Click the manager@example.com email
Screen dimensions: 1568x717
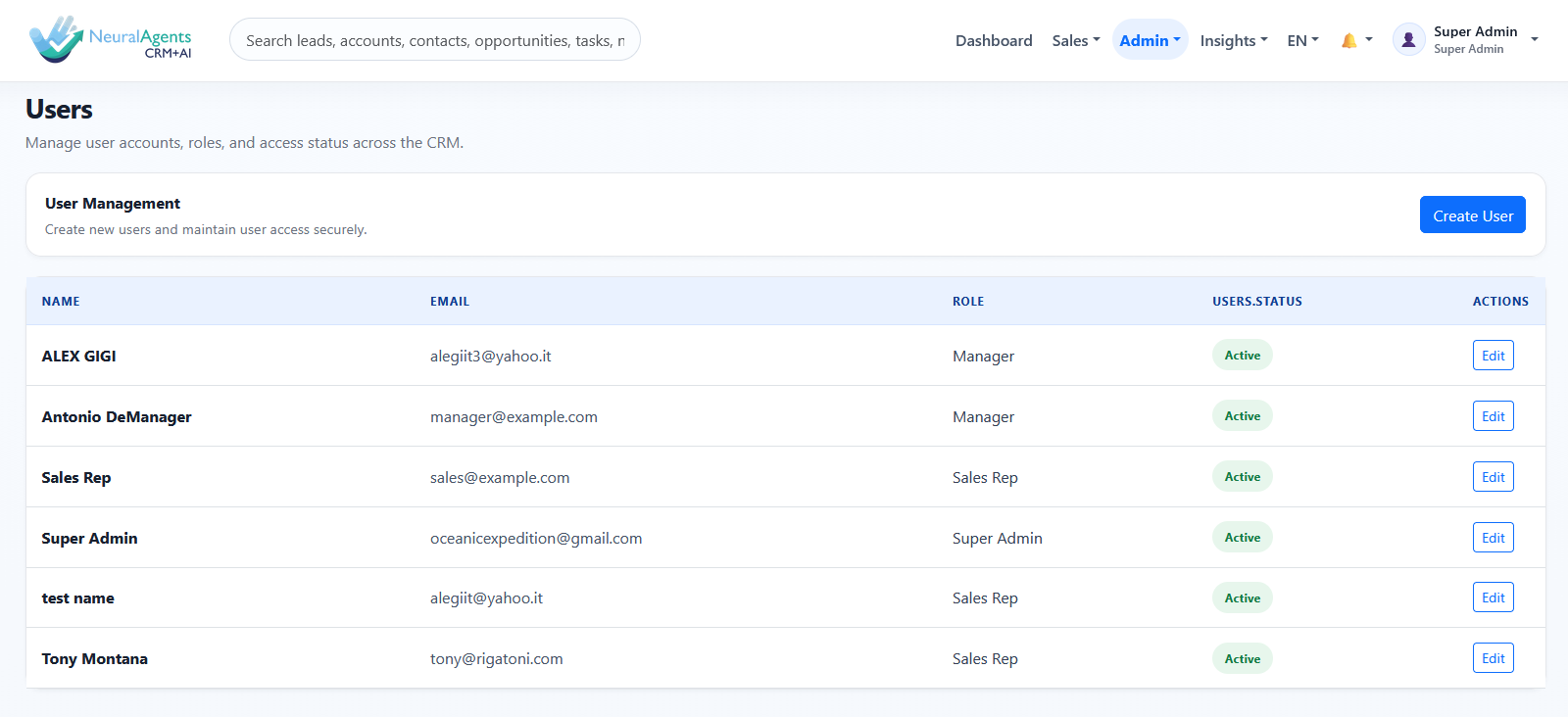pos(514,416)
